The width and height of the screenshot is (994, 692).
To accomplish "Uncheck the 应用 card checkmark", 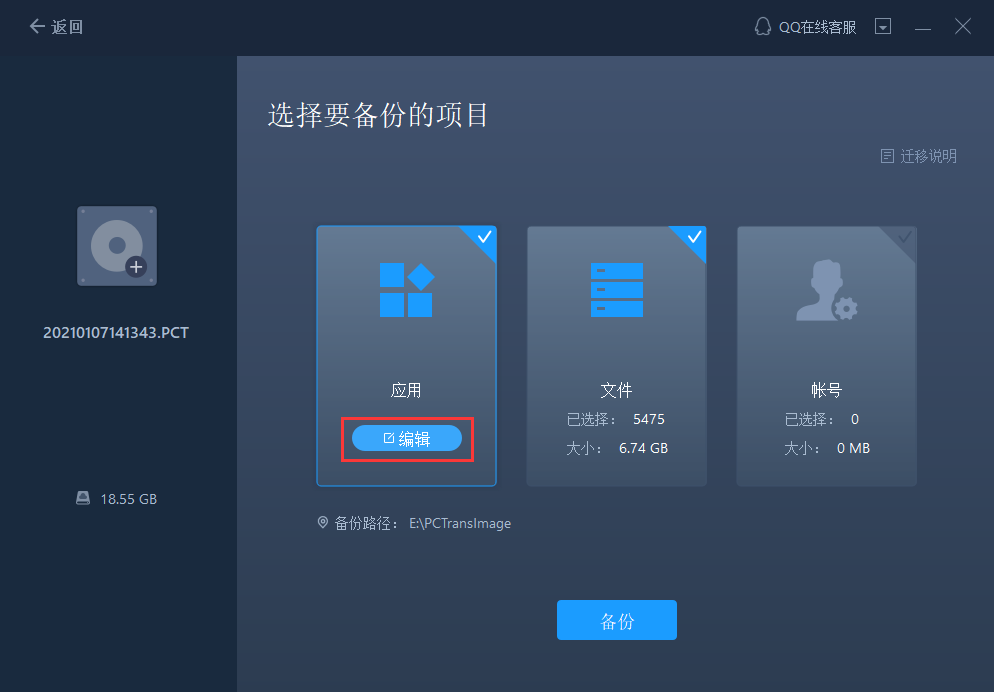I will pyautogui.click(x=484, y=238).
